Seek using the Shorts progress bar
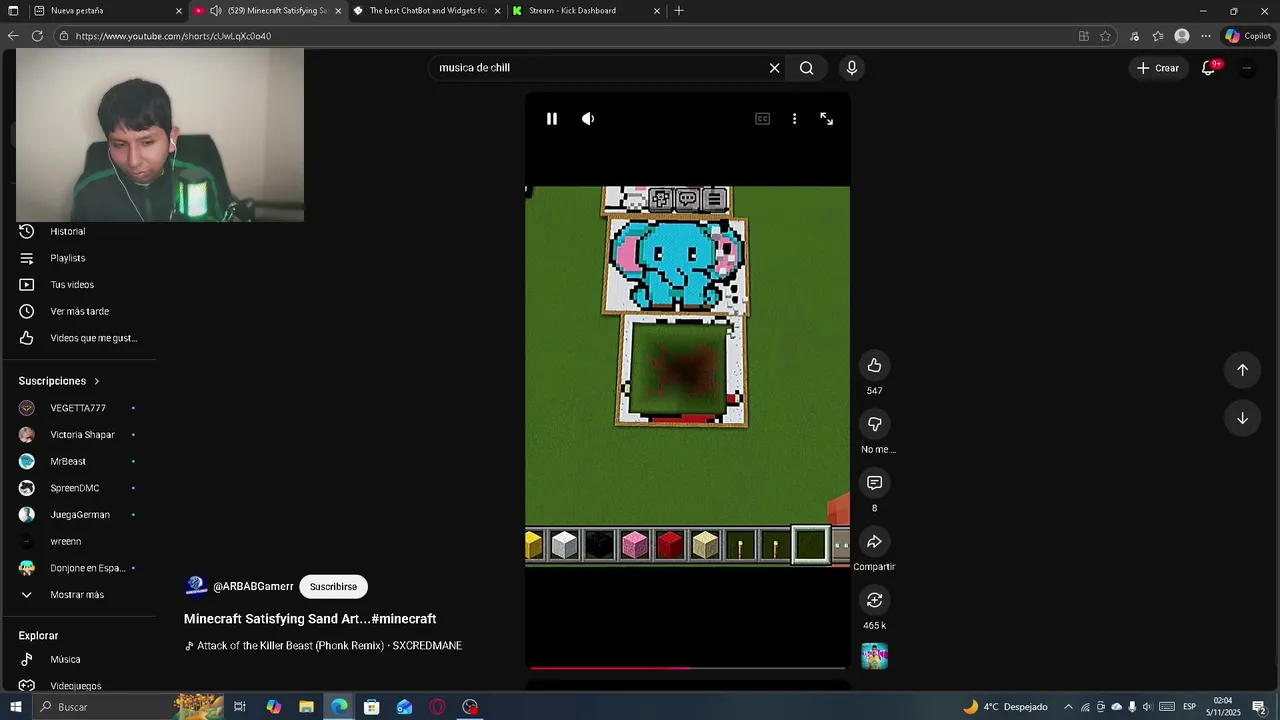 [688, 668]
